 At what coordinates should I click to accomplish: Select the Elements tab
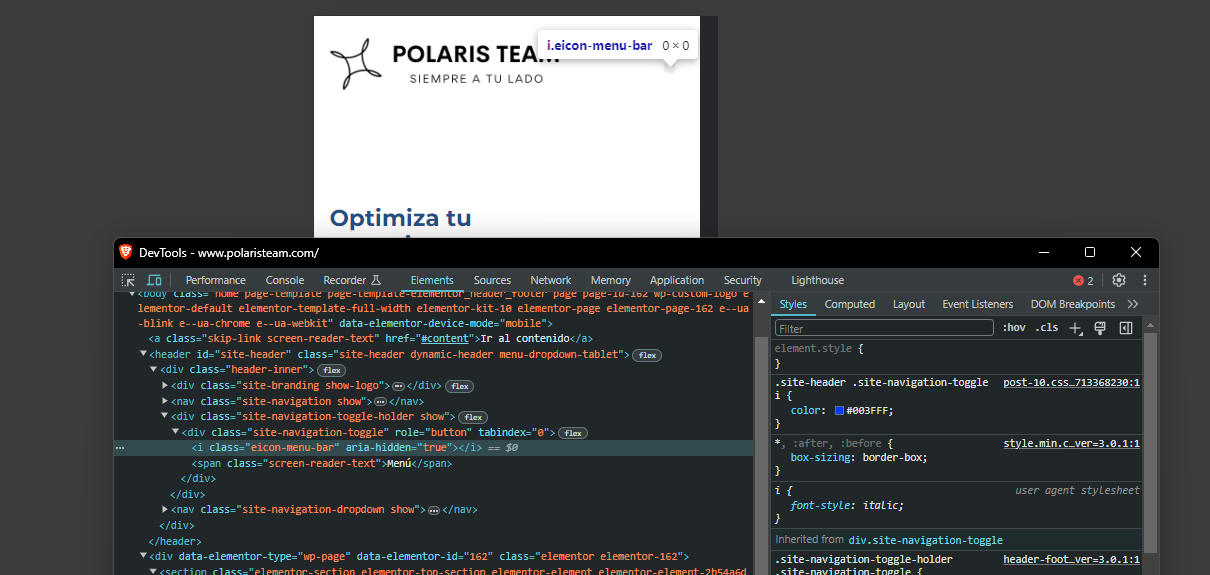tap(432, 280)
